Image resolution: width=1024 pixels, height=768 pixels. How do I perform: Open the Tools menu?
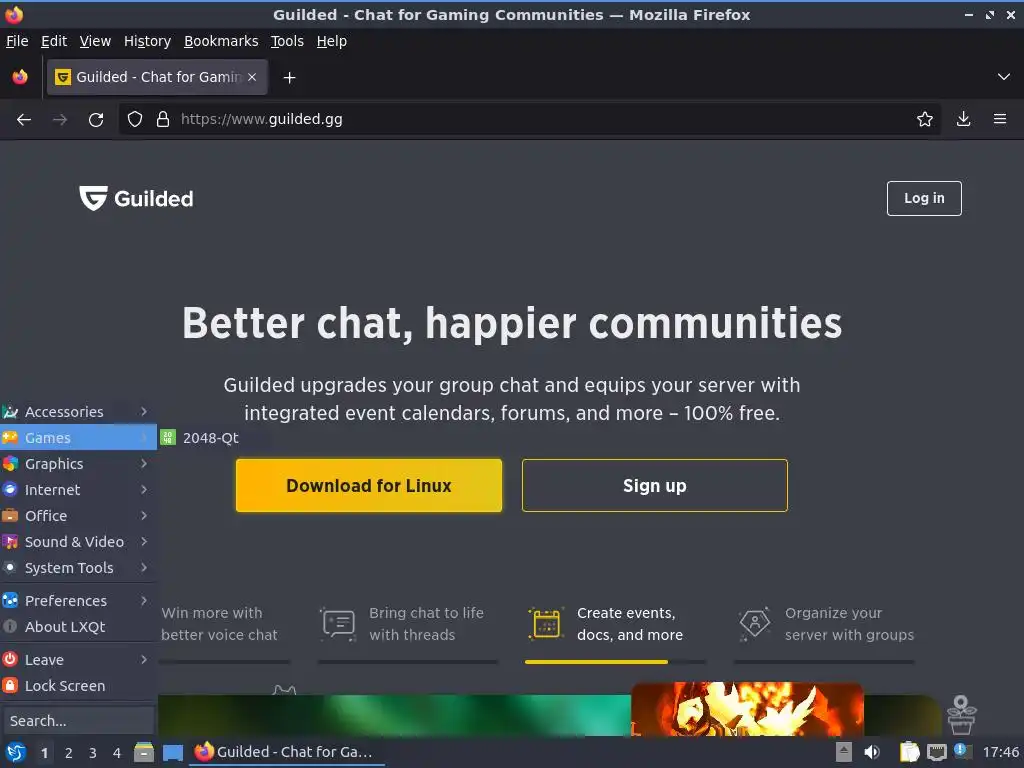coord(287,41)
